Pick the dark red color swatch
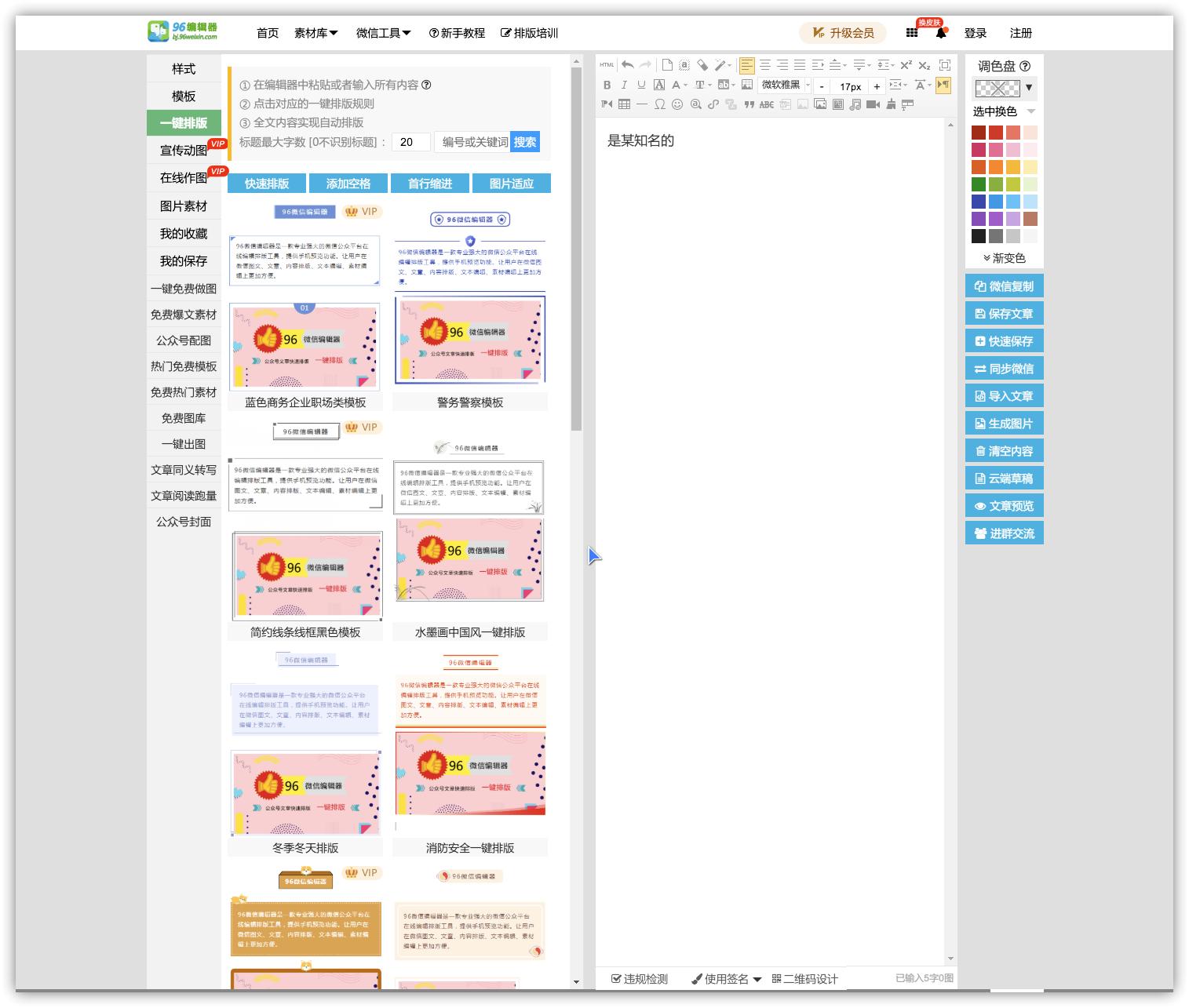 pyautogui.click(x=979, y=133)
